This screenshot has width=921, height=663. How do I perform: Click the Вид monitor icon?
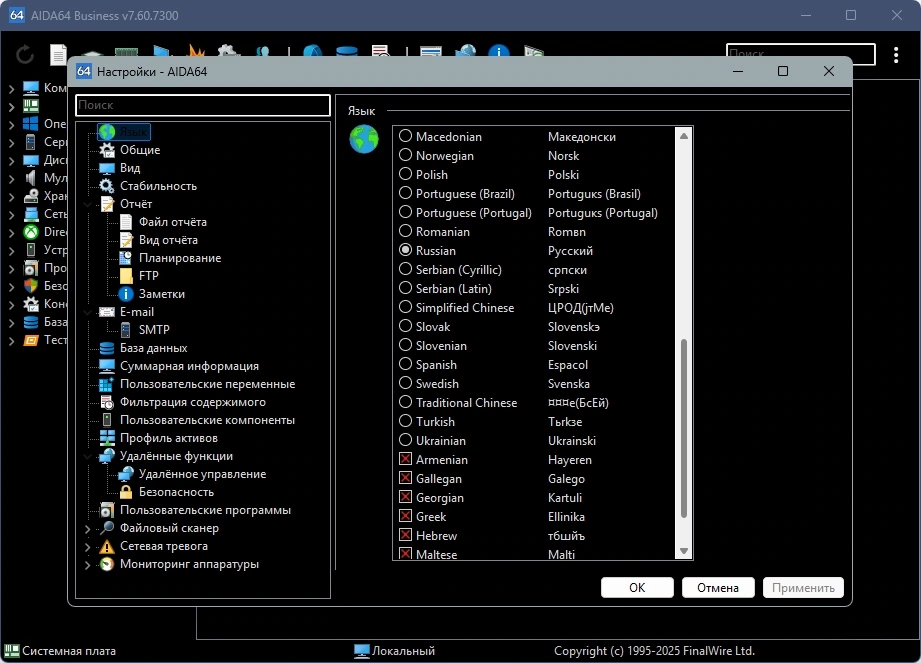coord(107,168)
